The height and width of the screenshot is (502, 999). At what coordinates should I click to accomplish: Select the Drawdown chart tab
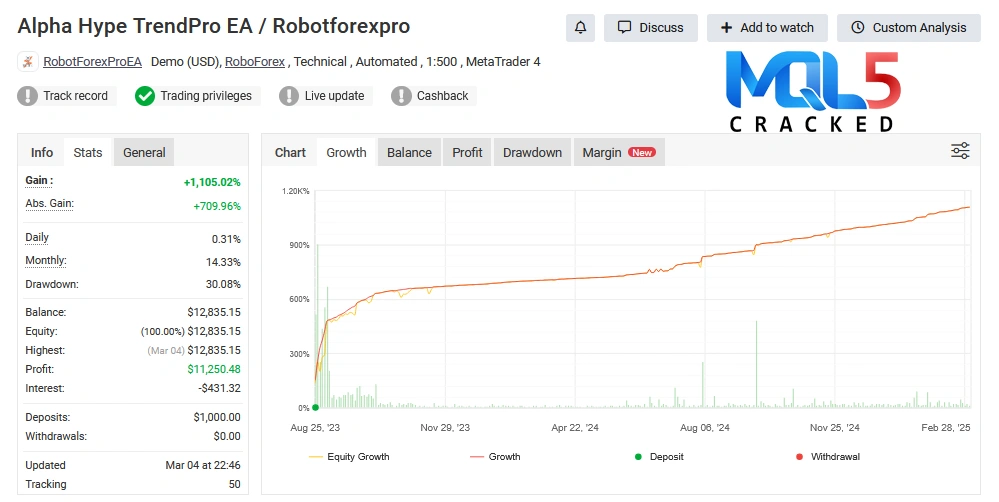pos(532,153)
